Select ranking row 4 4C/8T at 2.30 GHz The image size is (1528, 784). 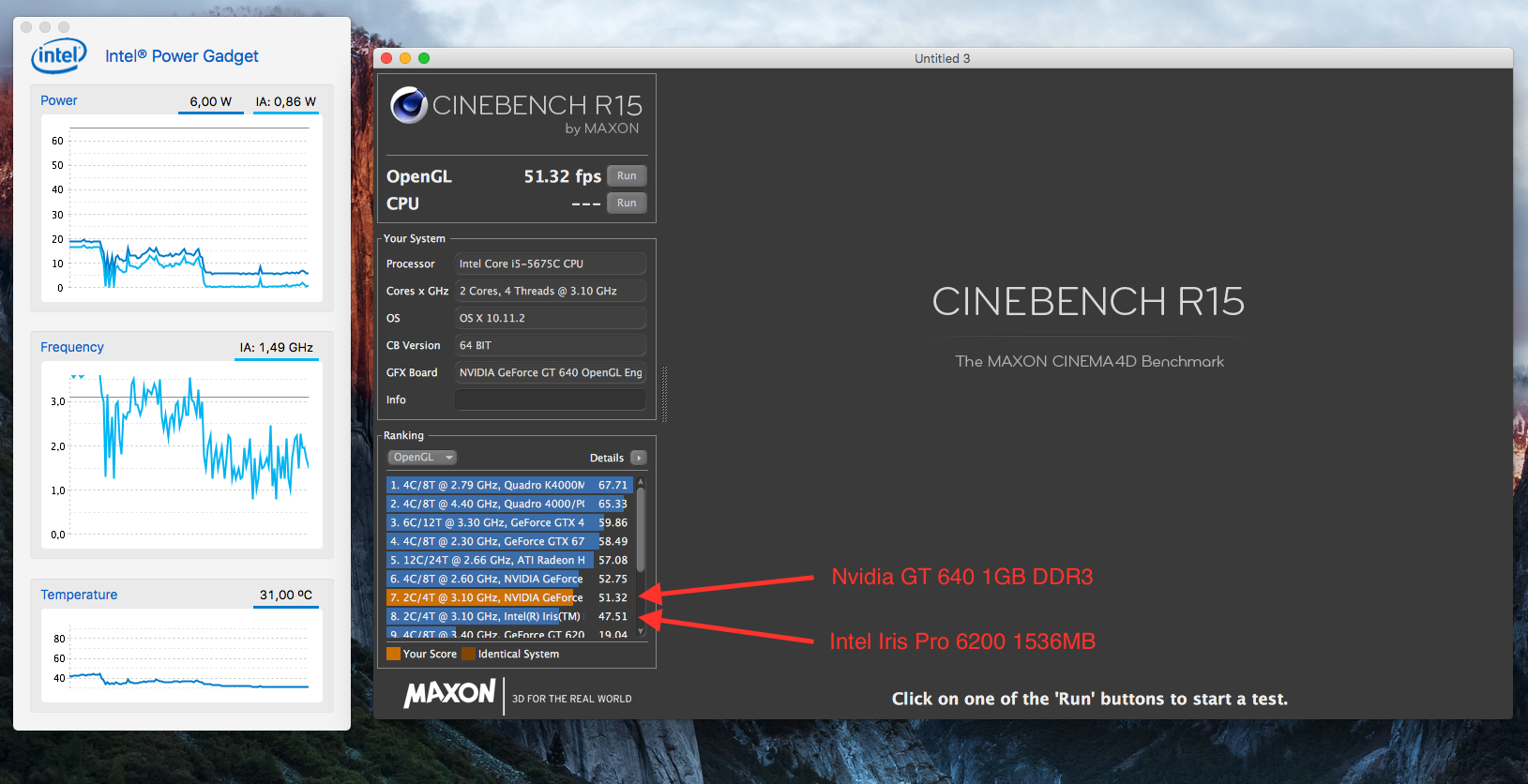click(x=509, y=541)
